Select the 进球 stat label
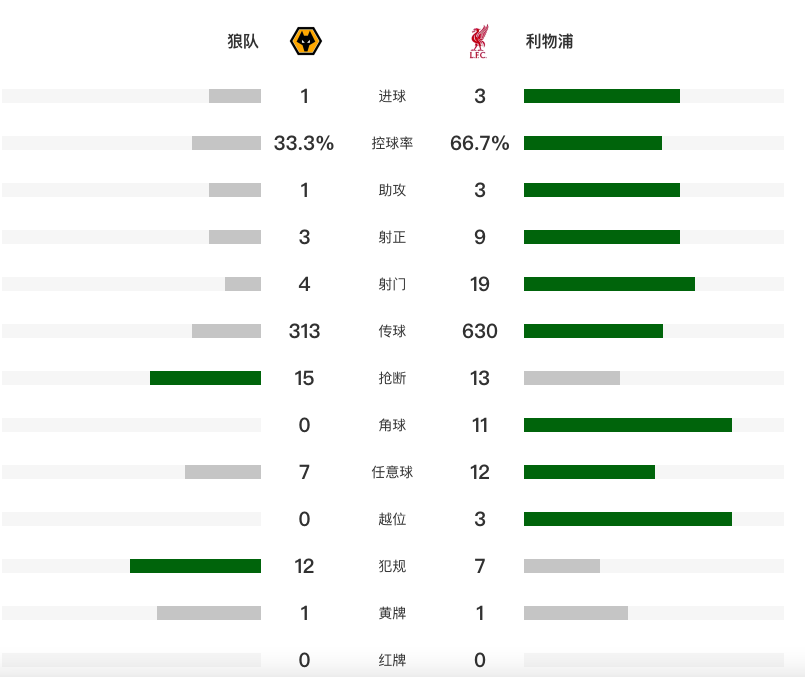 (392, 97)
